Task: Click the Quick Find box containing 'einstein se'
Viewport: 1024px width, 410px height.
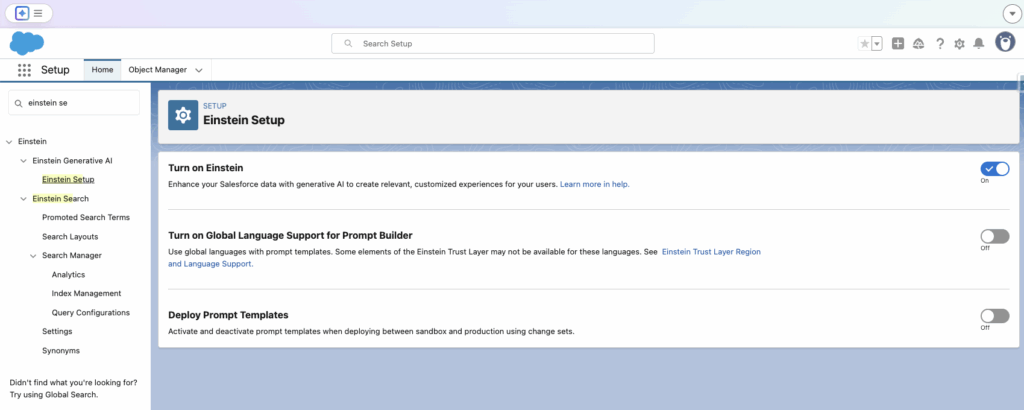Action: 74,103
